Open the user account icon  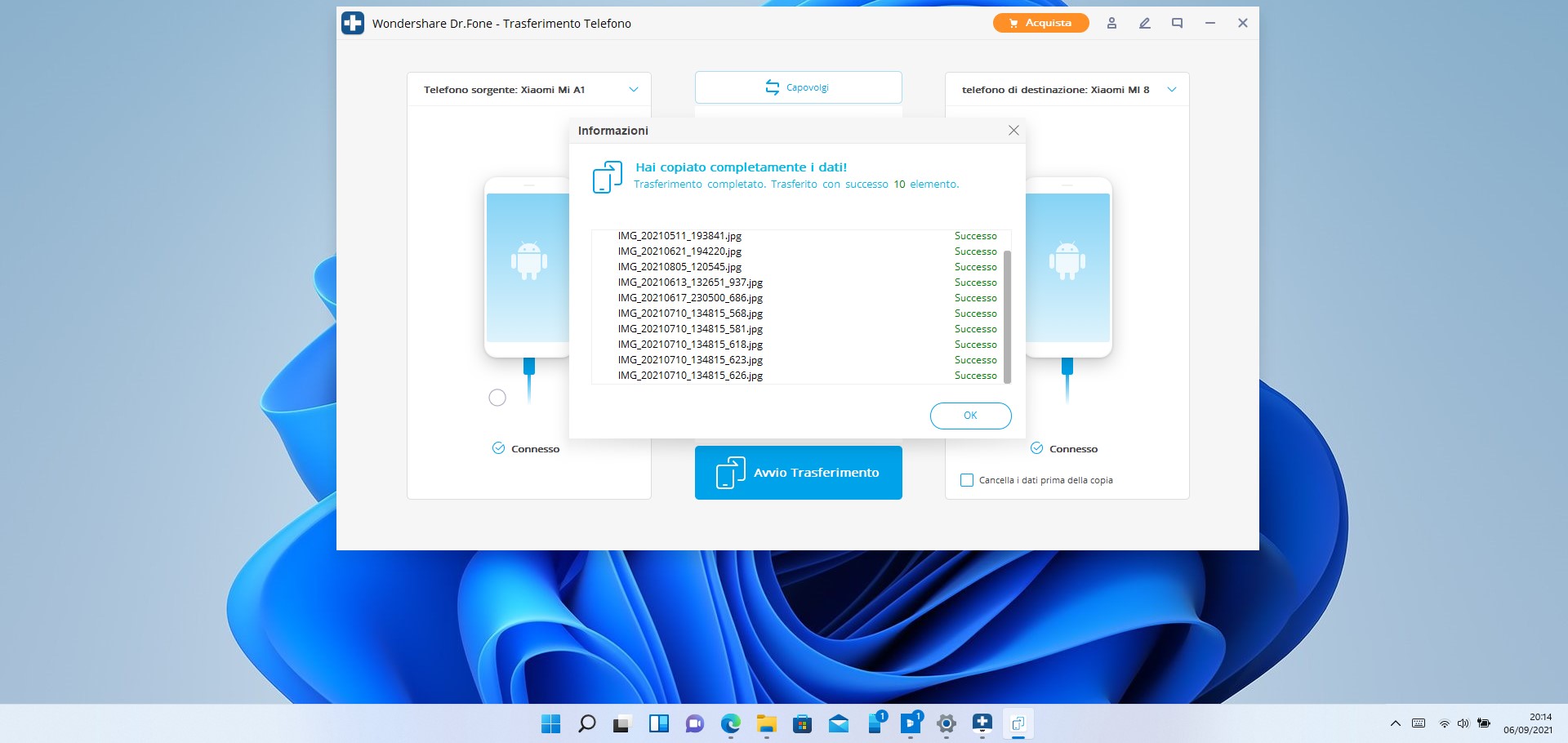pos(1111,23)
